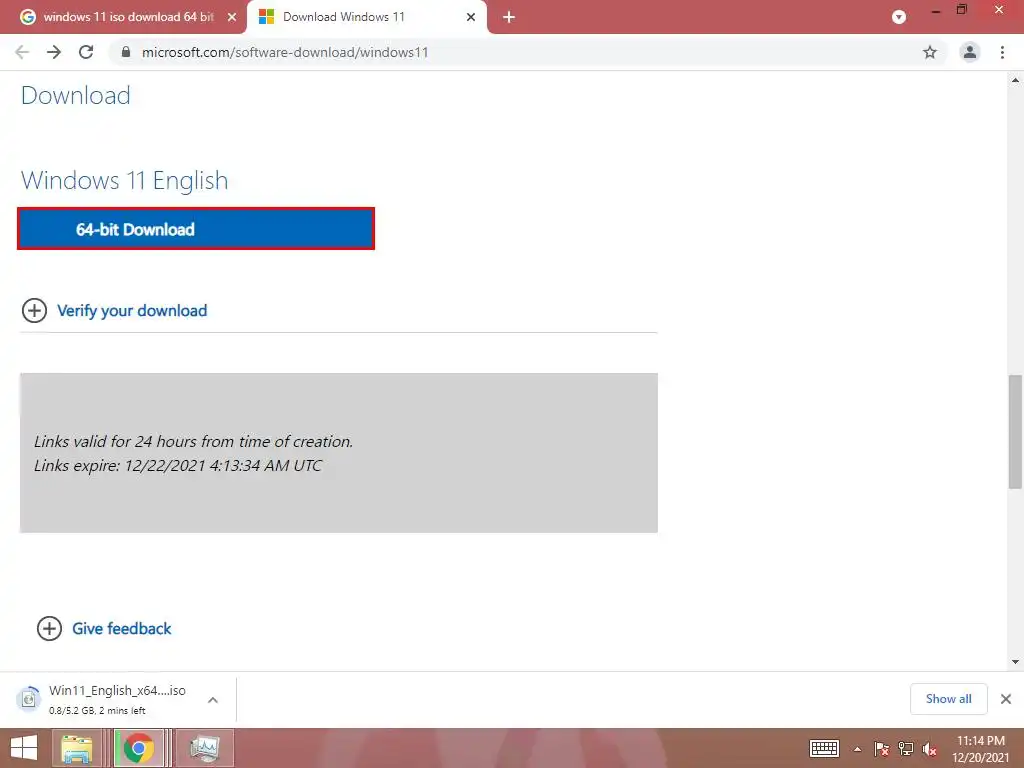Click the scrollbar down arrow
1024x768 pixels.
tap(1015, 662)
